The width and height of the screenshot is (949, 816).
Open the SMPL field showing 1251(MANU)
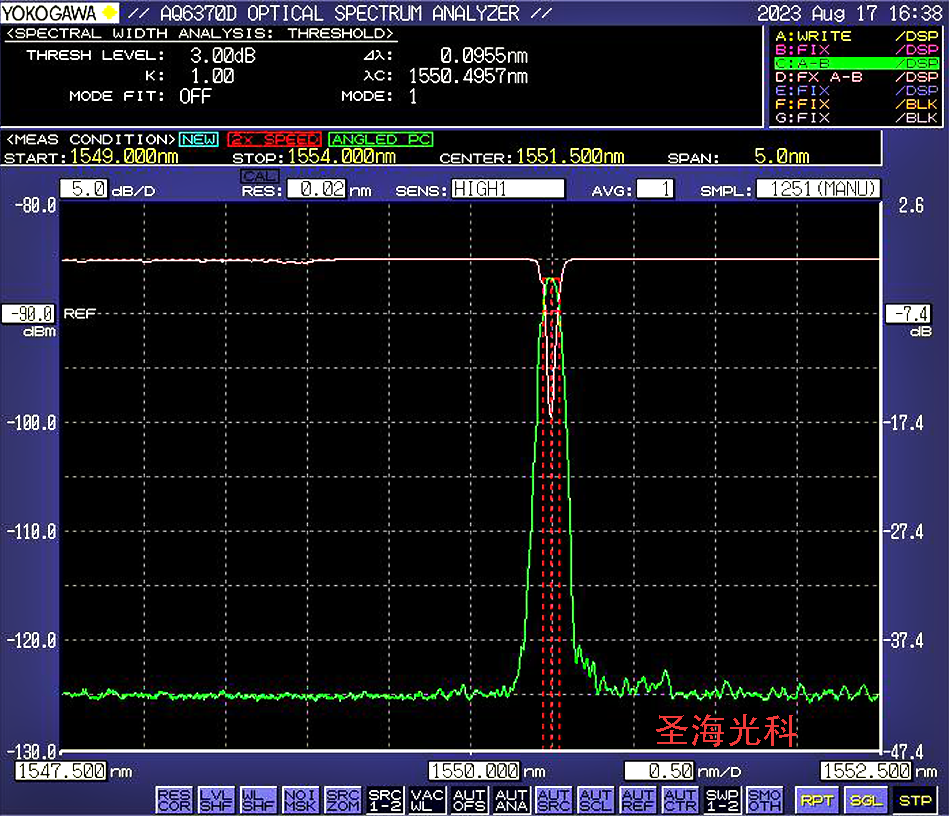(x=819, y=189)
